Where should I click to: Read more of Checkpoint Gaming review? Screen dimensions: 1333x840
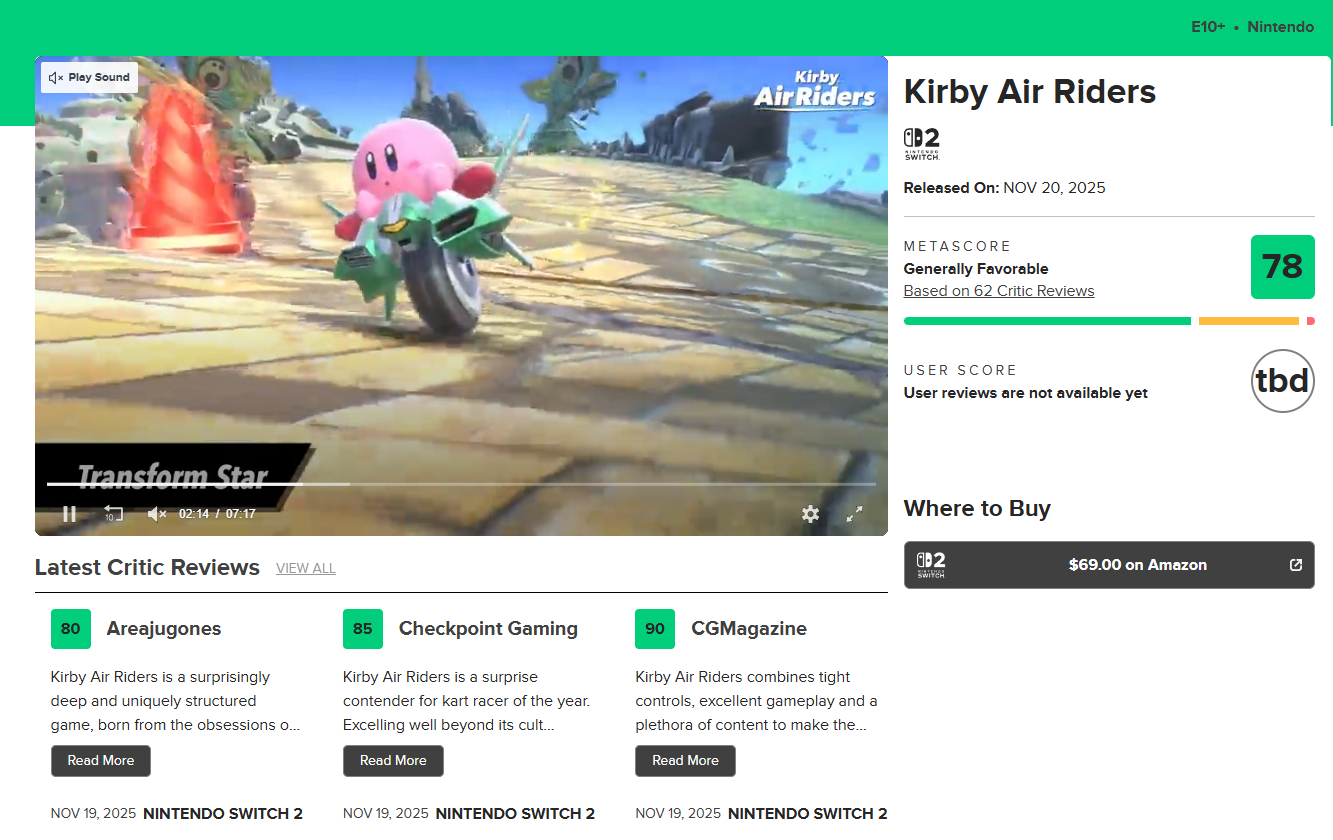(393, 761)
